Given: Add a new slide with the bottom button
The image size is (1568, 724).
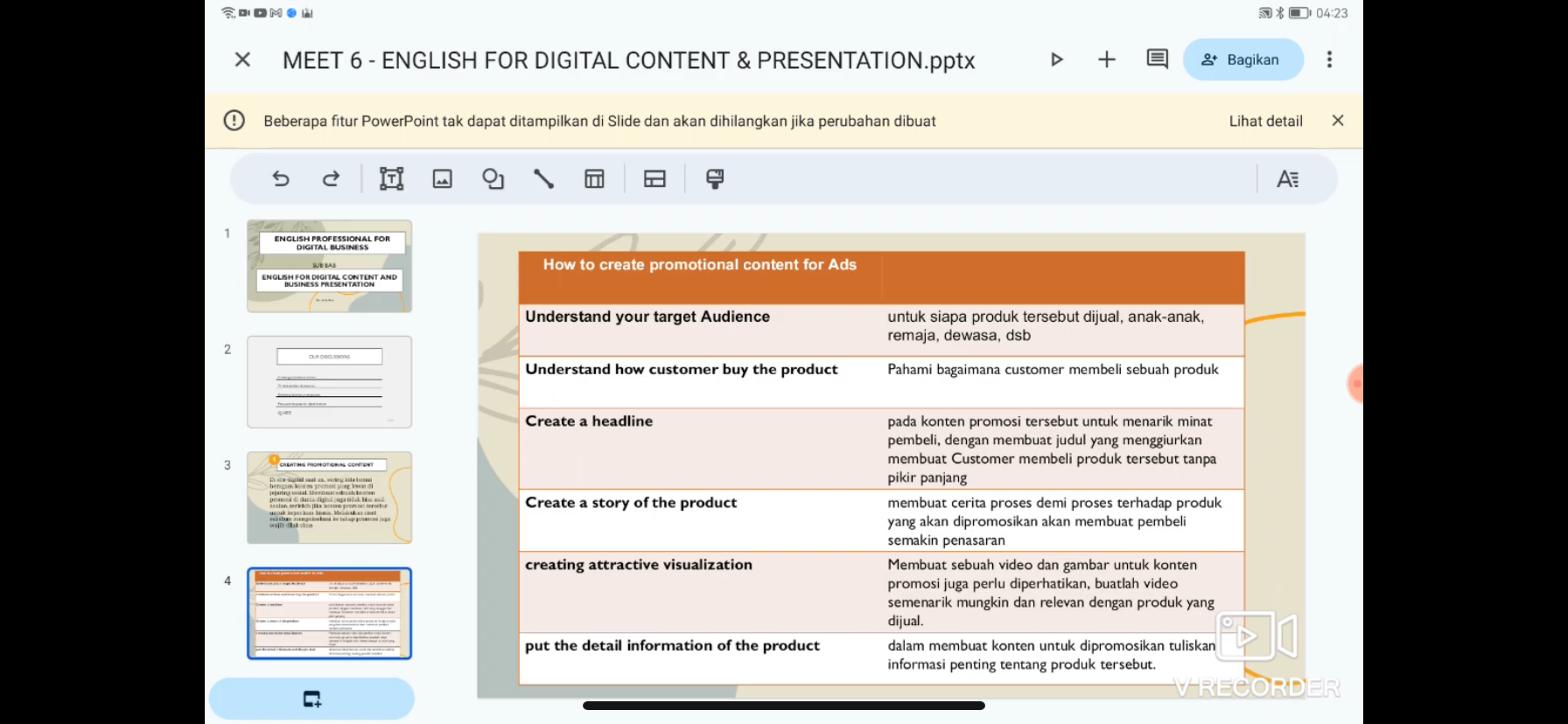Looking at the screenshot, I should coord(311,699).
